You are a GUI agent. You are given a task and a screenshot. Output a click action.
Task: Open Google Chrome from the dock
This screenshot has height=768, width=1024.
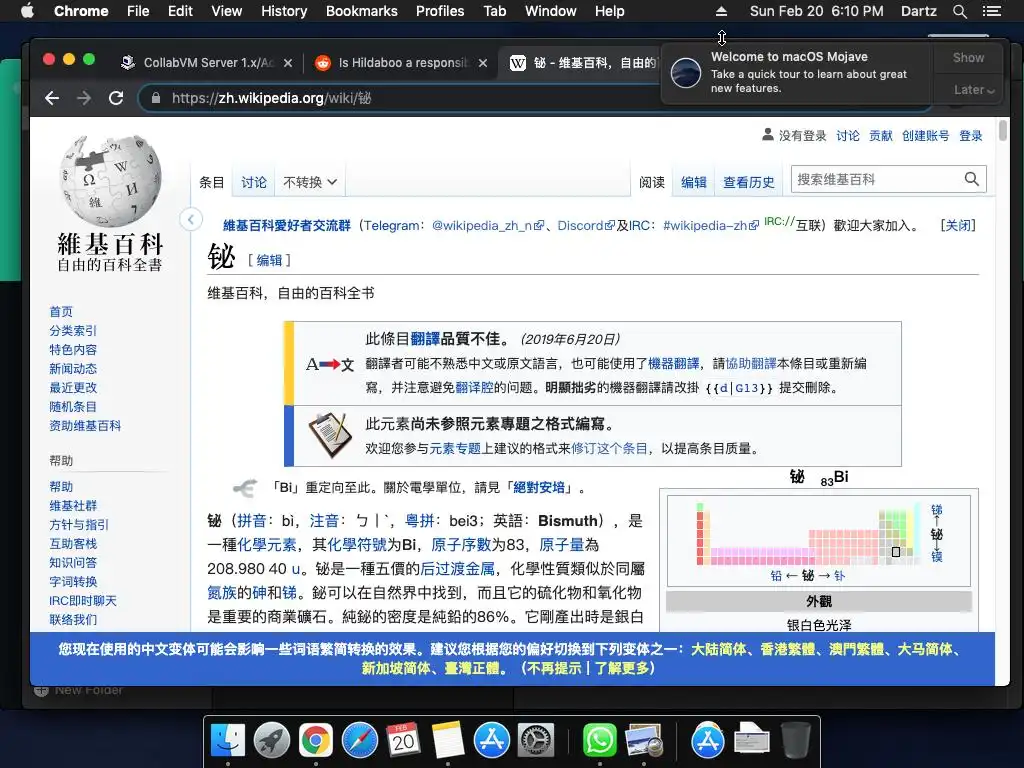coord(316,741)
